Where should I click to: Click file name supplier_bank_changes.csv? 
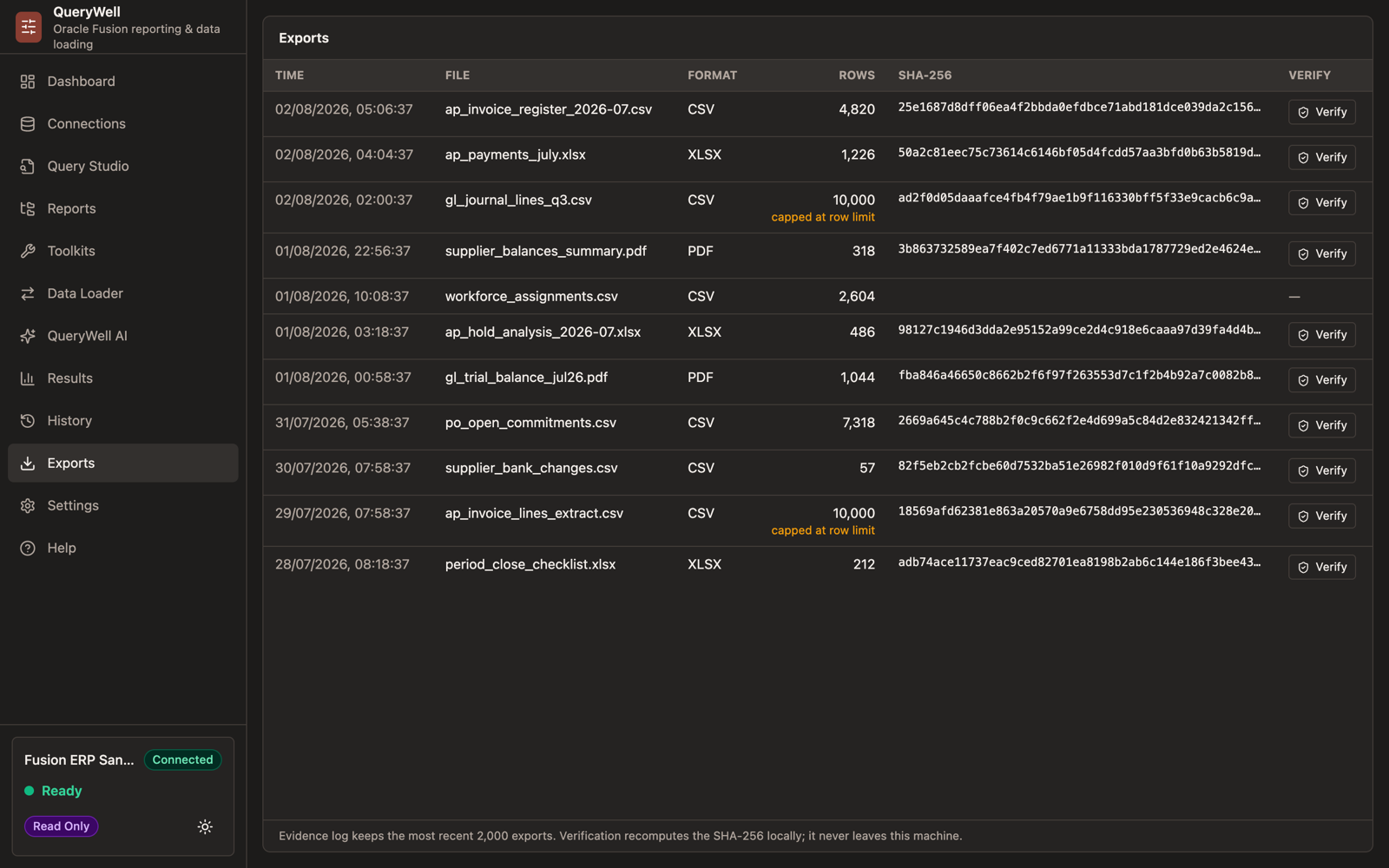point(531,468)
